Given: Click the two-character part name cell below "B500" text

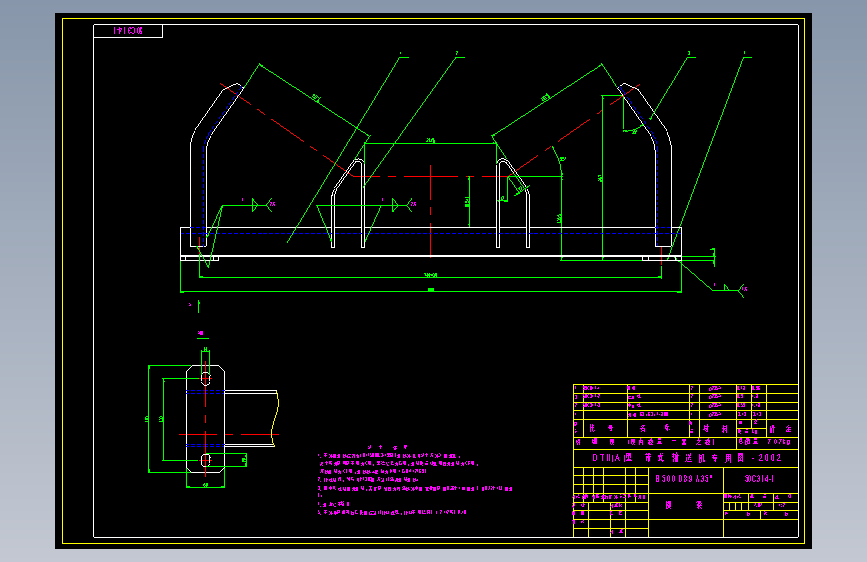Looking at the screenshot, I should 684,505.
